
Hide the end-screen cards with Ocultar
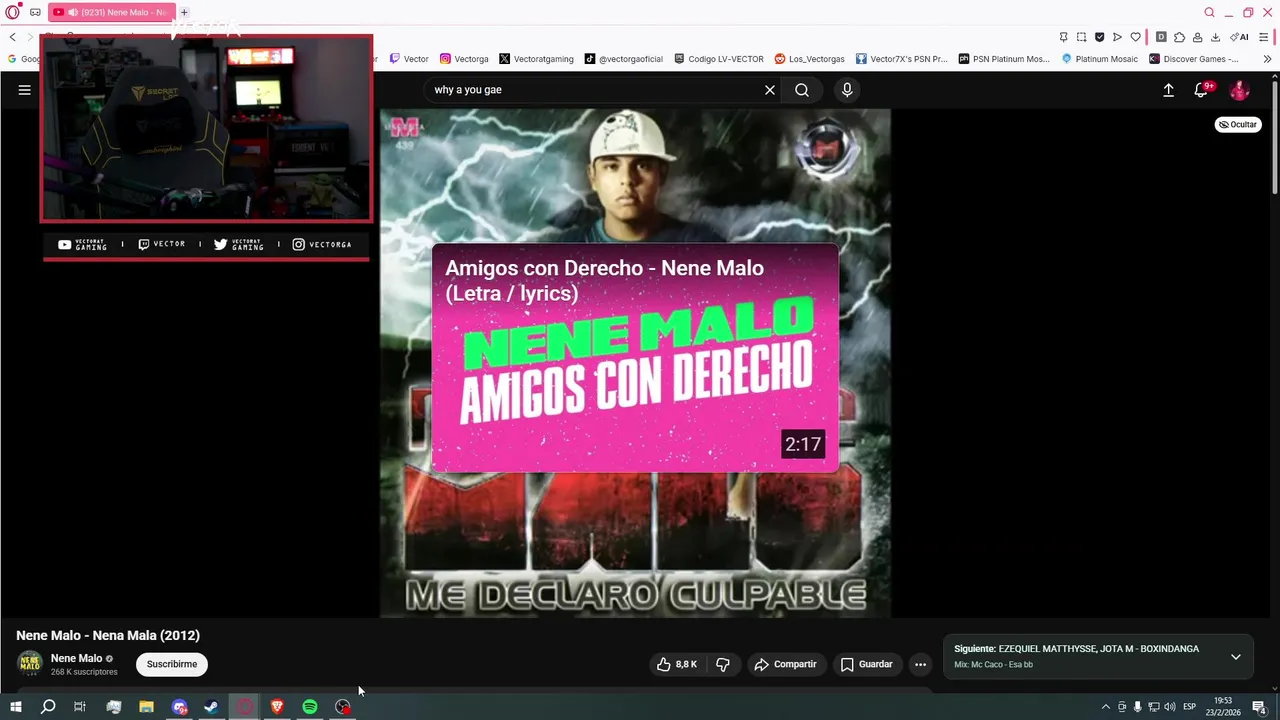point(1238,125)
